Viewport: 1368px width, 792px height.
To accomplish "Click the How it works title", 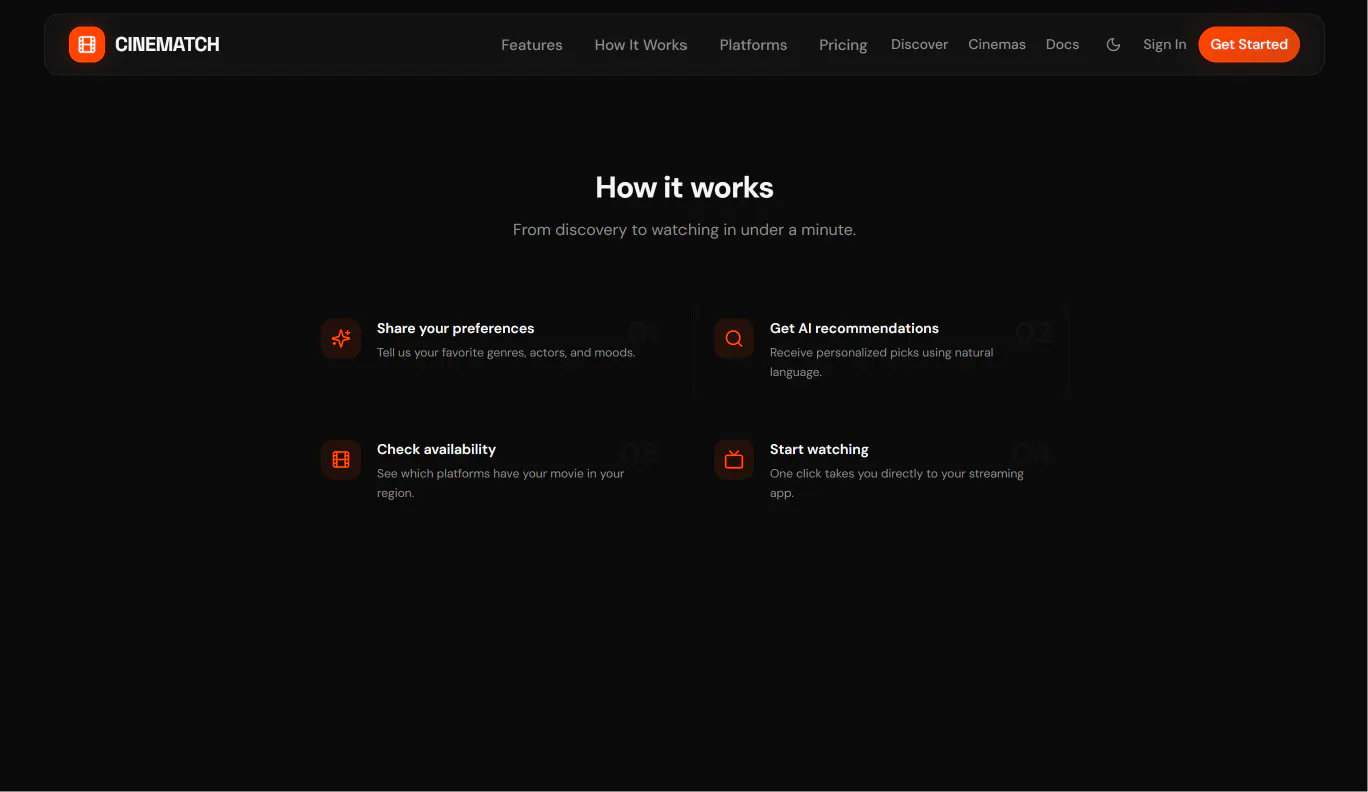I will tap(684, 187).
